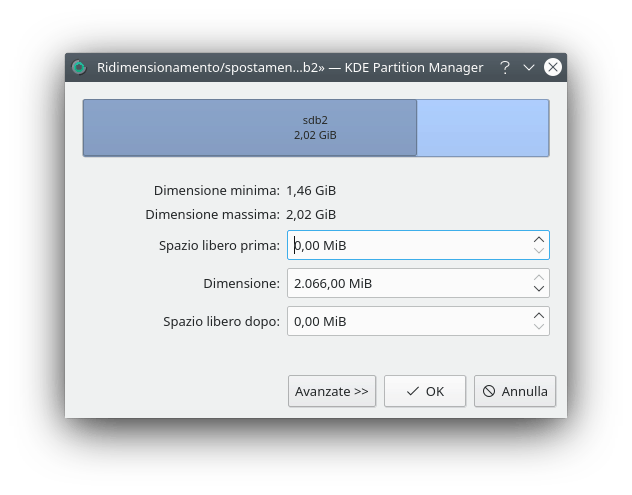Increase Dimensione using the up arrow
This screenshot has width=632, height=495.
(539, 277)
